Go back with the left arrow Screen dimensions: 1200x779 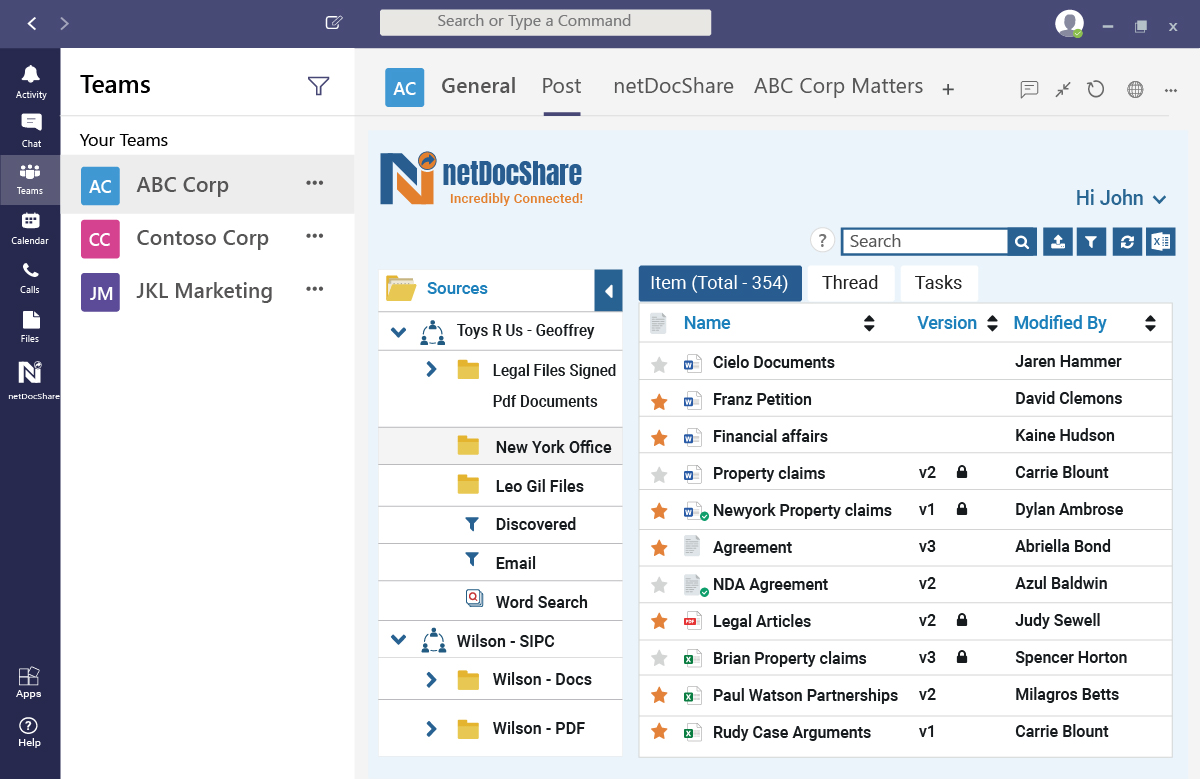(x=32, y=23)
